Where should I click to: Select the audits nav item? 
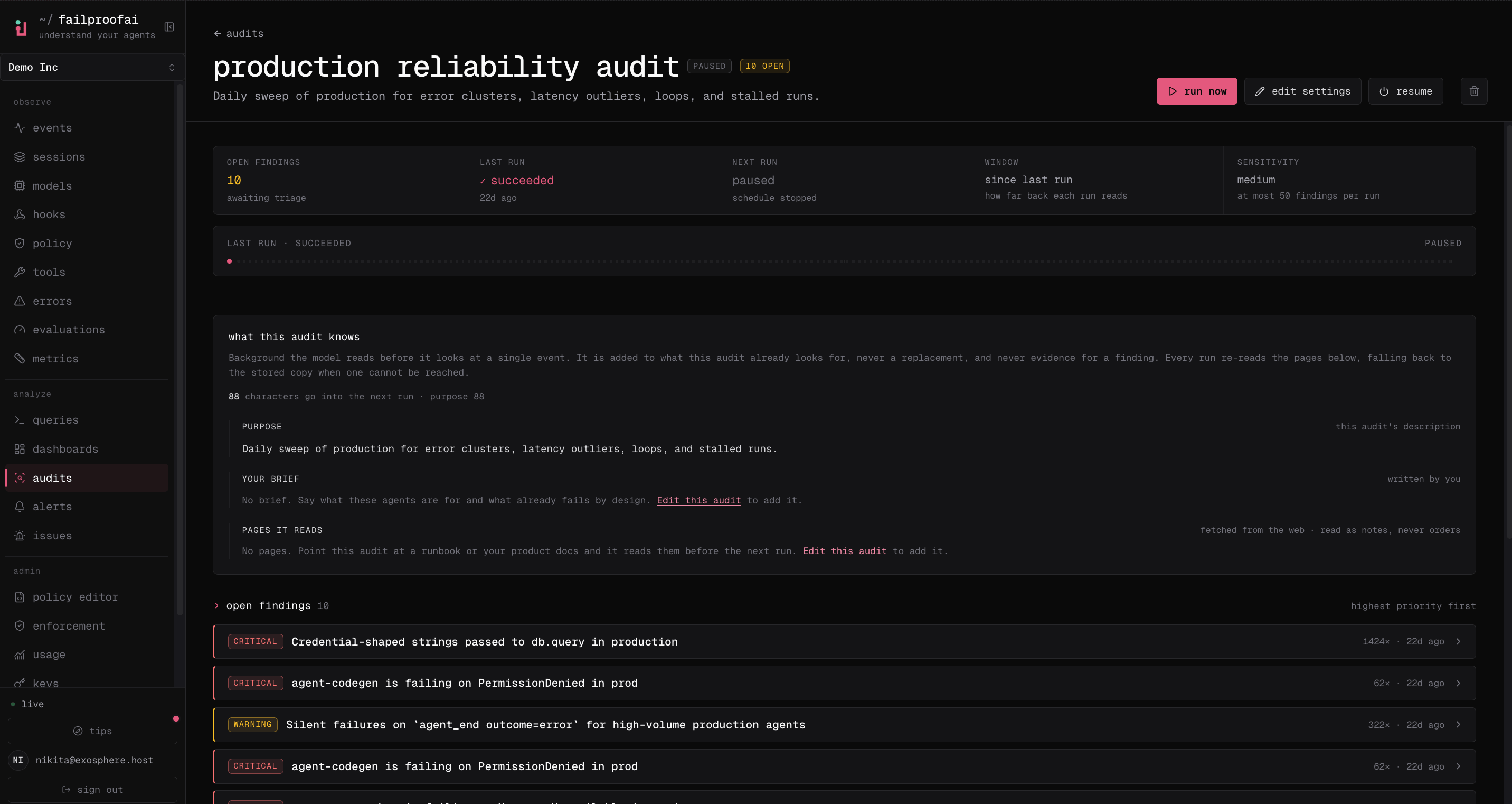click(x=87, y=478)
